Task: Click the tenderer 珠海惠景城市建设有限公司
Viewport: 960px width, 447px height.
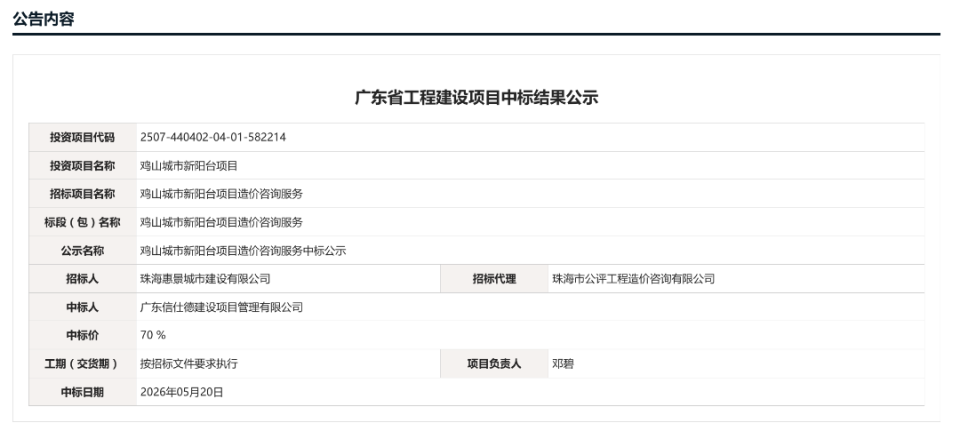Action: [x=205, y=279]
